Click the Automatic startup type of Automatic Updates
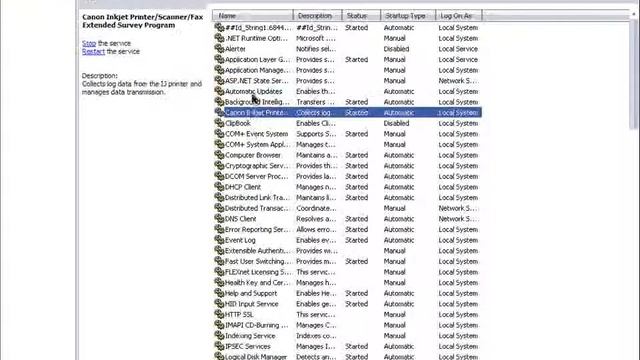Image resolution: width=640 pixels, height=360 pixels. click(399, 91)
